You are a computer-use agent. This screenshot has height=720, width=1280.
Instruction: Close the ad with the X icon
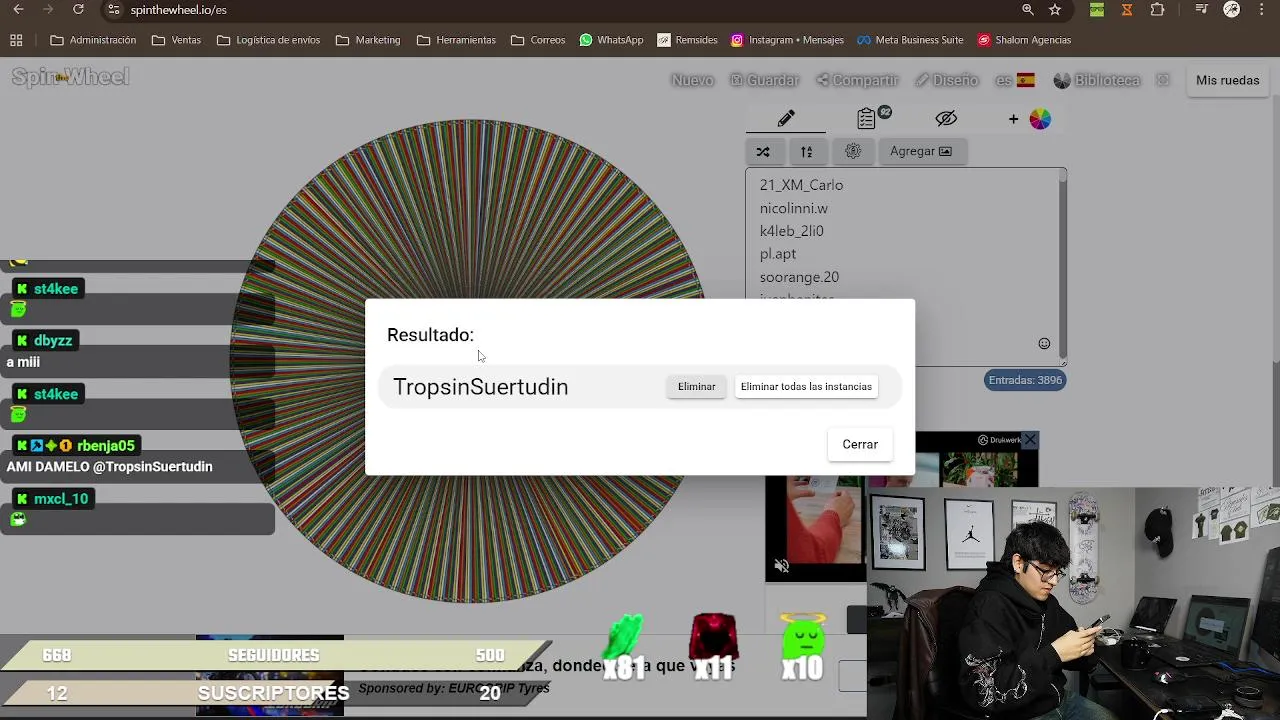(x=1030, y=440)
